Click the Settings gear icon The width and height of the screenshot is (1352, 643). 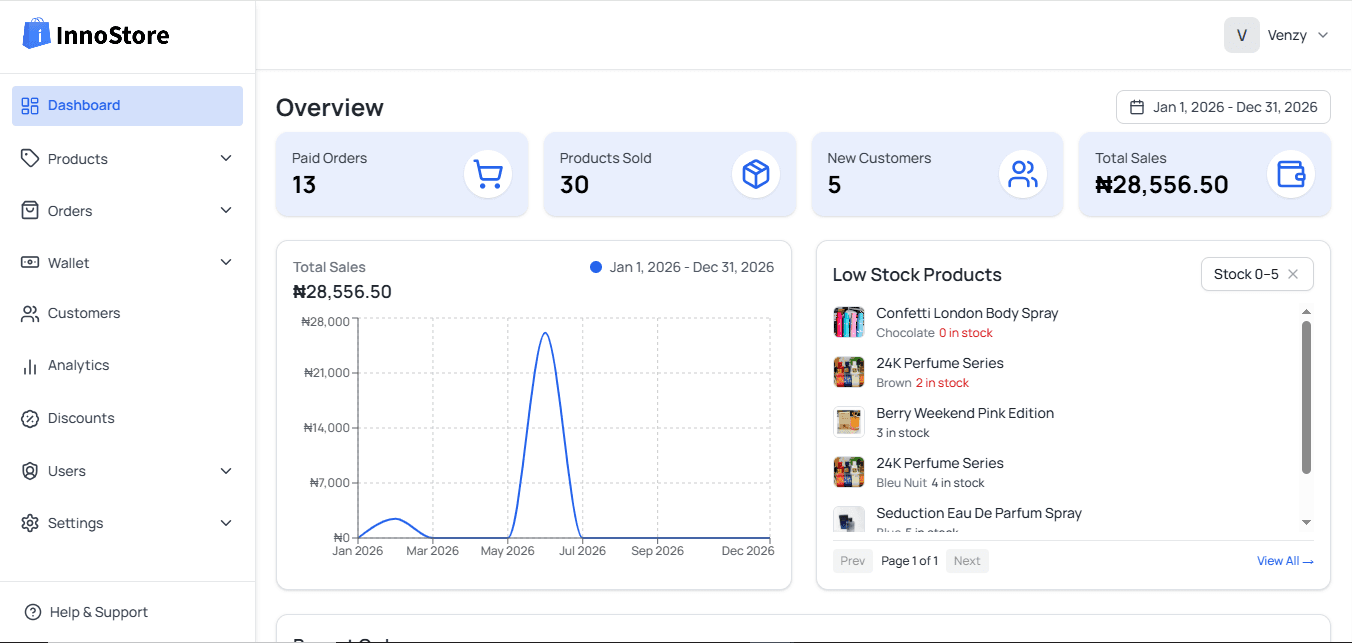coord(30,523)
